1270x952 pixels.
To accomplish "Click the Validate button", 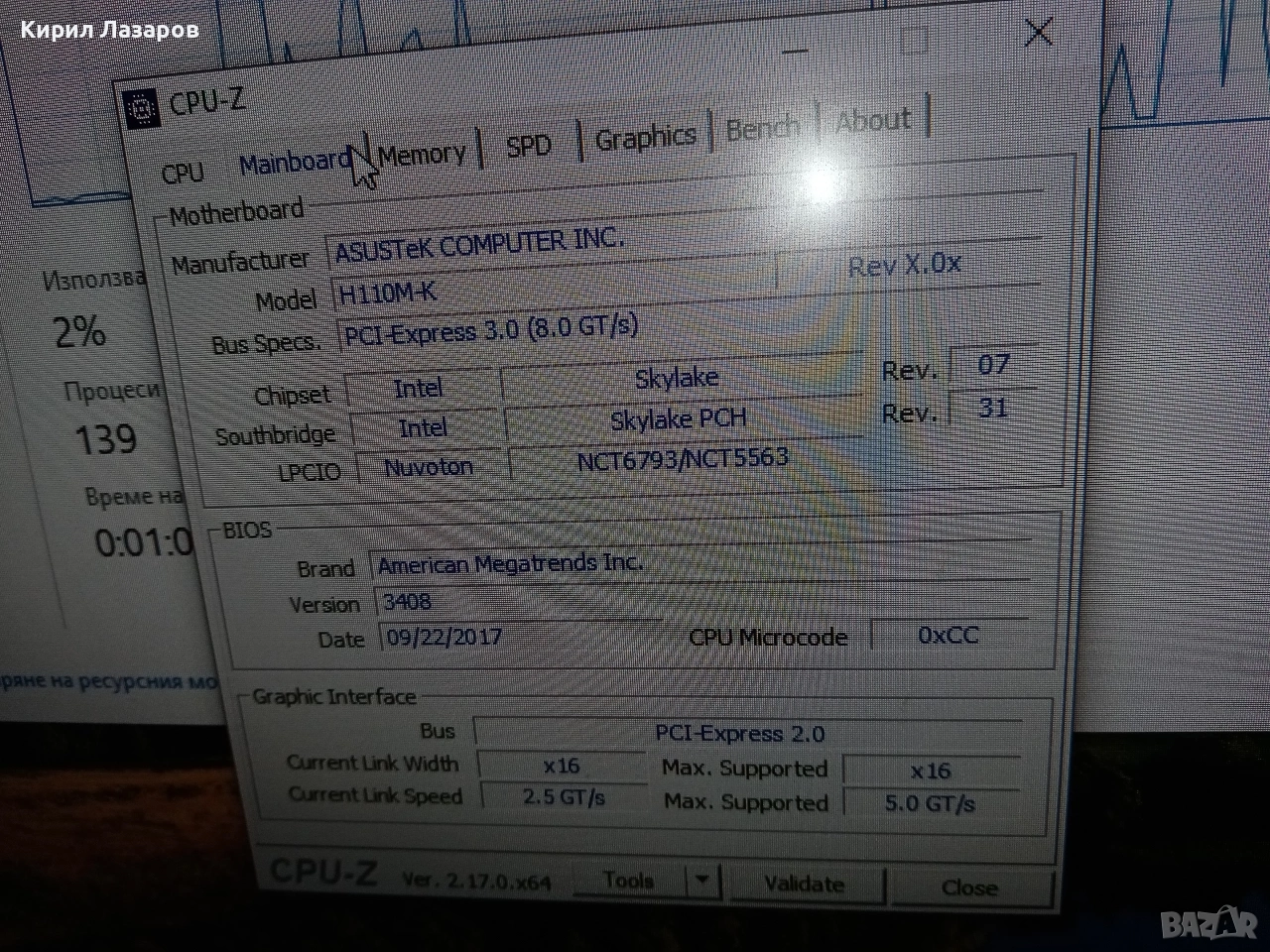I will [x=805, y=884].
